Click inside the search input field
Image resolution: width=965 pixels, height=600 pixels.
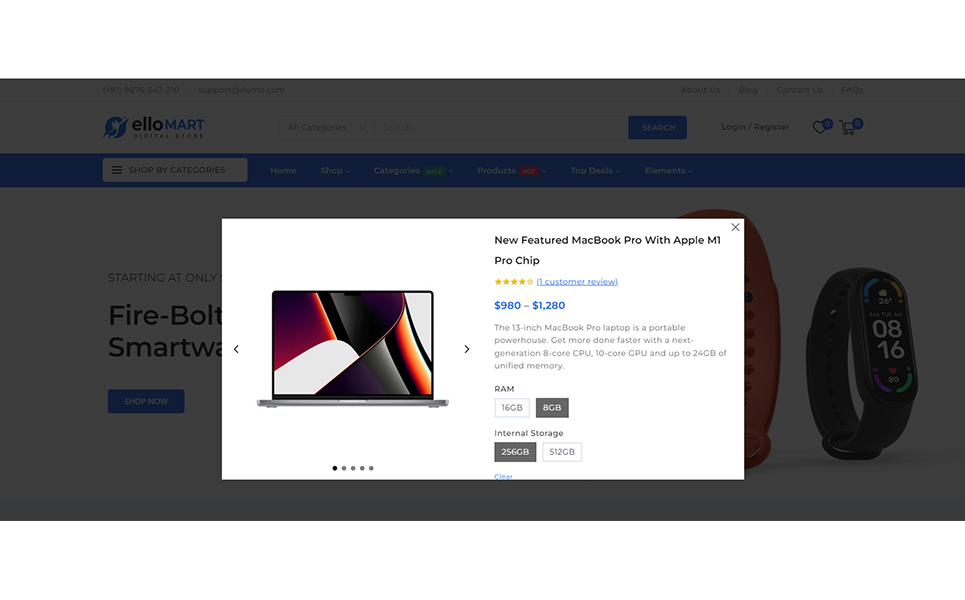click(502, 127)
